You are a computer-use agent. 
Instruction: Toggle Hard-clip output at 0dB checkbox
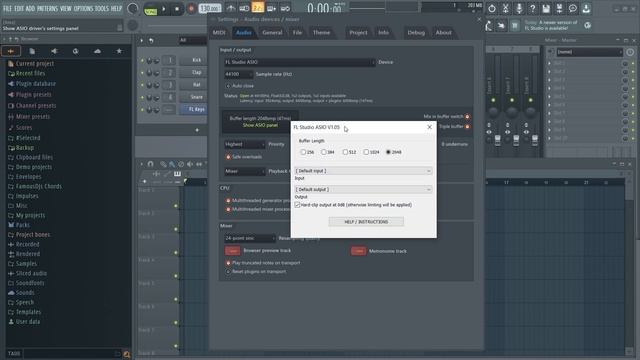298,205
